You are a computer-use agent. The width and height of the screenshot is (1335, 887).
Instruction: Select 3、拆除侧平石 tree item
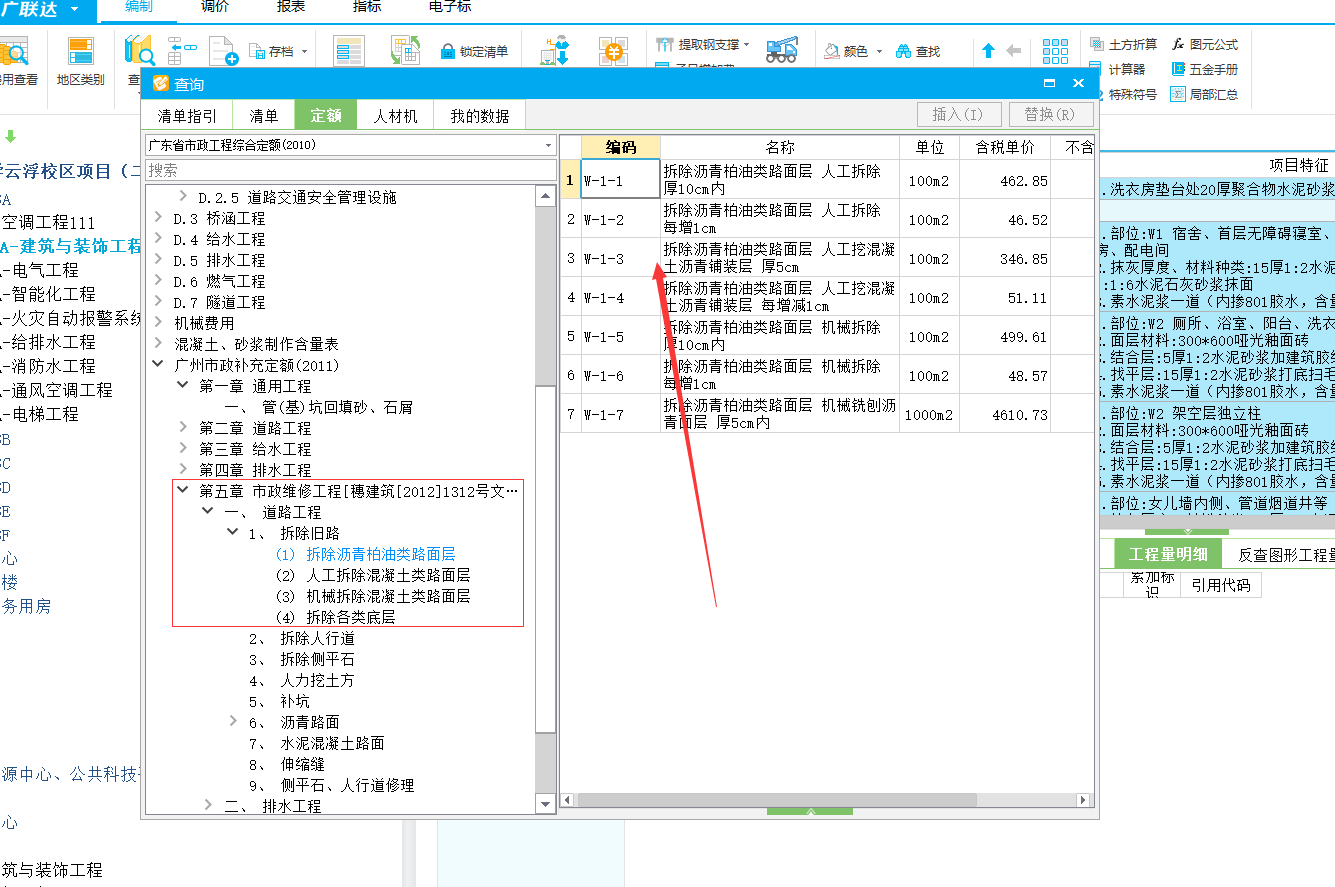301,659
